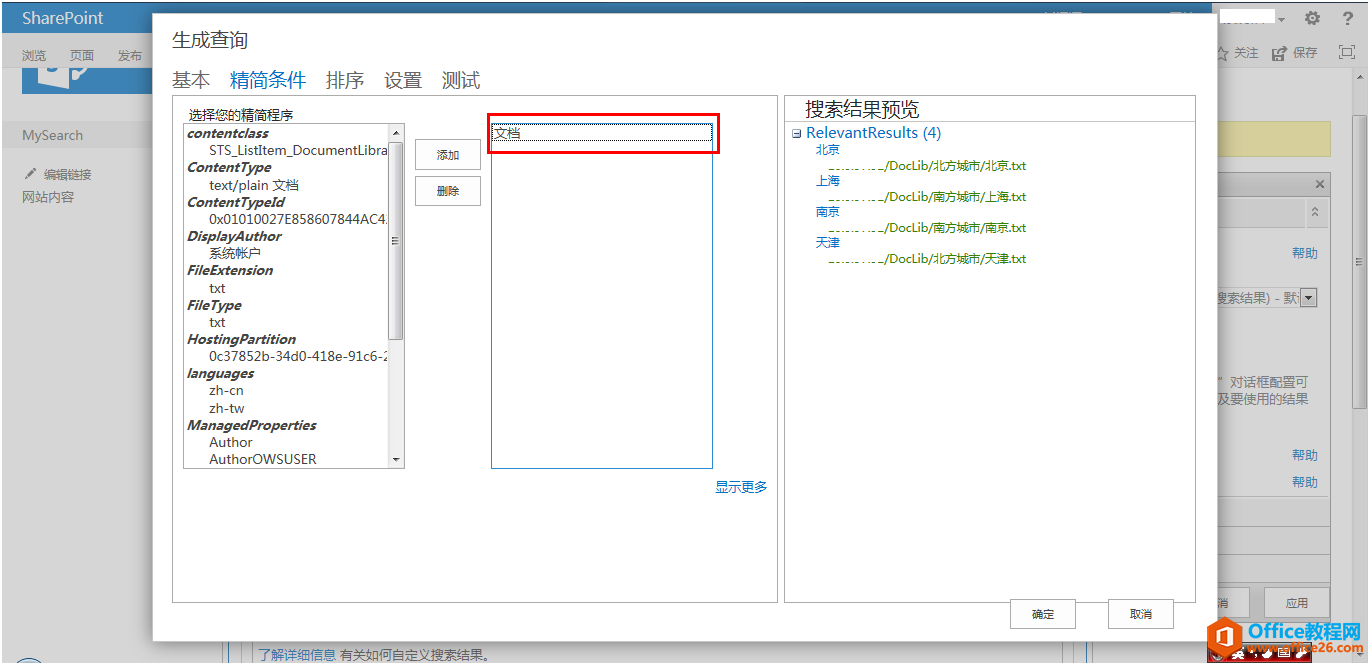The width and height of the screenshot is (1370, 665).
Task: Click the 添加 button
Action: (448, 155)
